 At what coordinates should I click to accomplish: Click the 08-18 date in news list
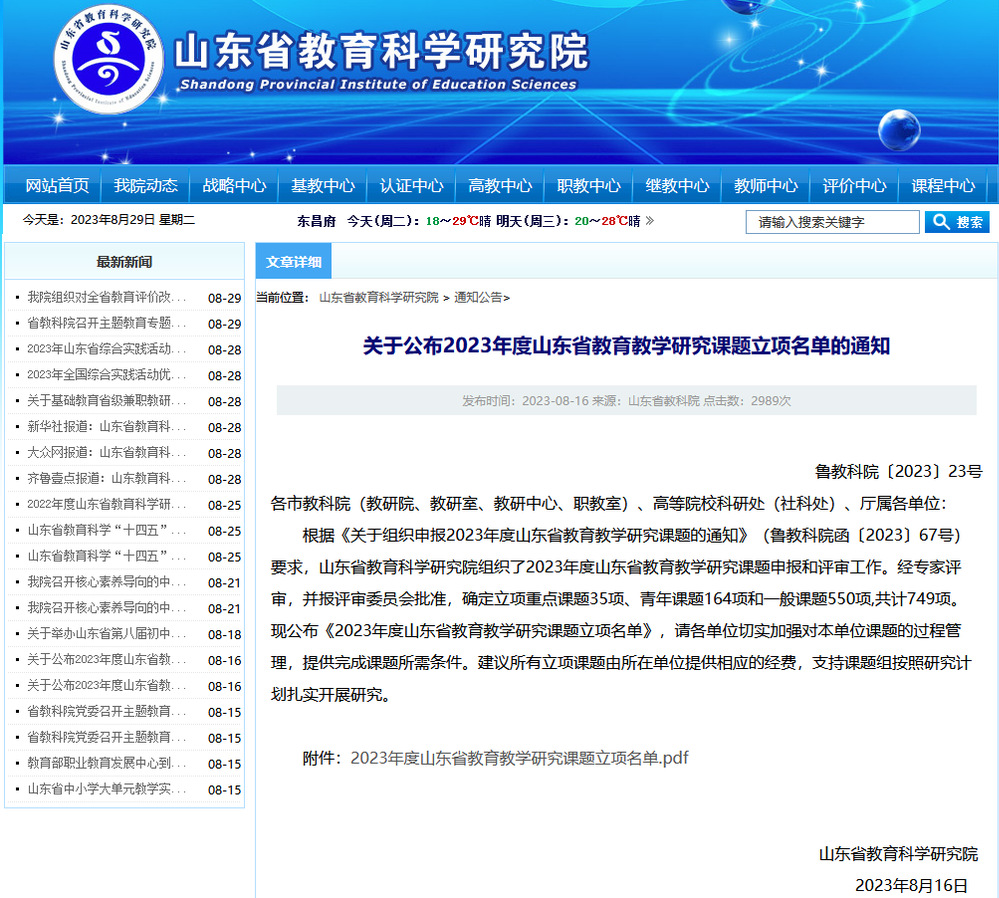coord(224,635)
